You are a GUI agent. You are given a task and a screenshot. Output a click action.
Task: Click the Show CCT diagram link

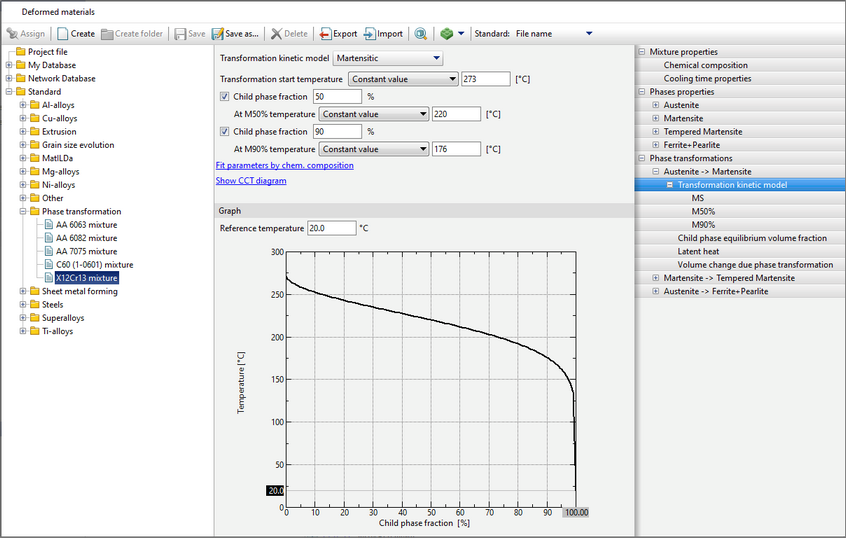(x=250, y=181)
